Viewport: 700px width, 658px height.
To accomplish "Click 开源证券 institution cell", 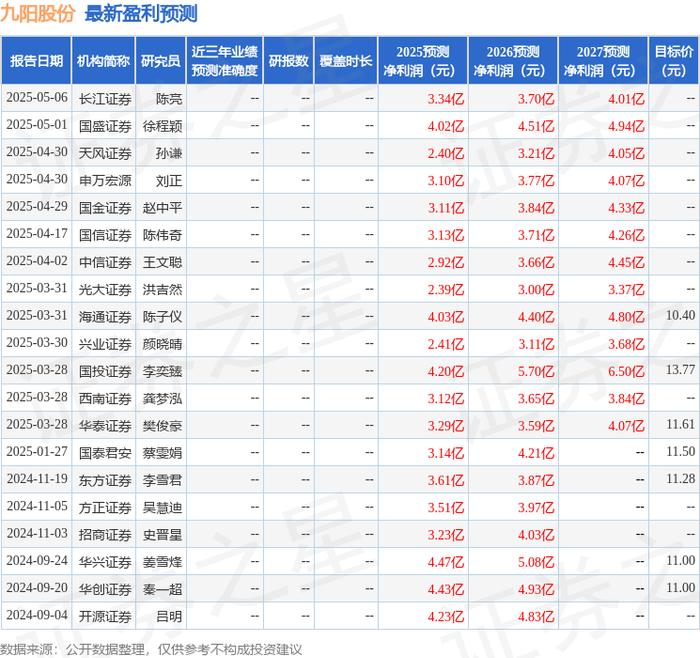I will [105, 616].
